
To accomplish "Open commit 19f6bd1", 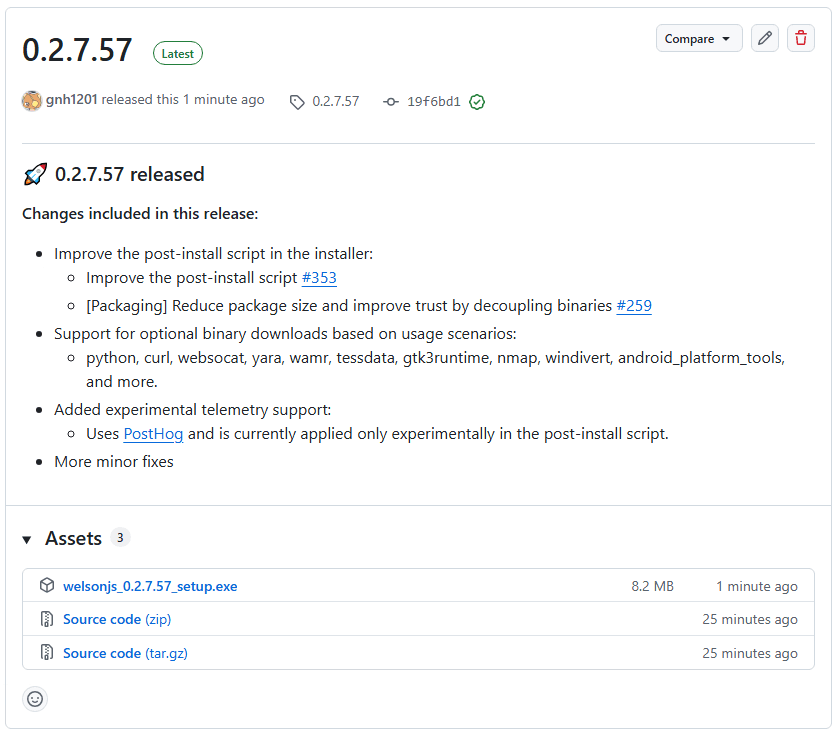I will (433, 102).
